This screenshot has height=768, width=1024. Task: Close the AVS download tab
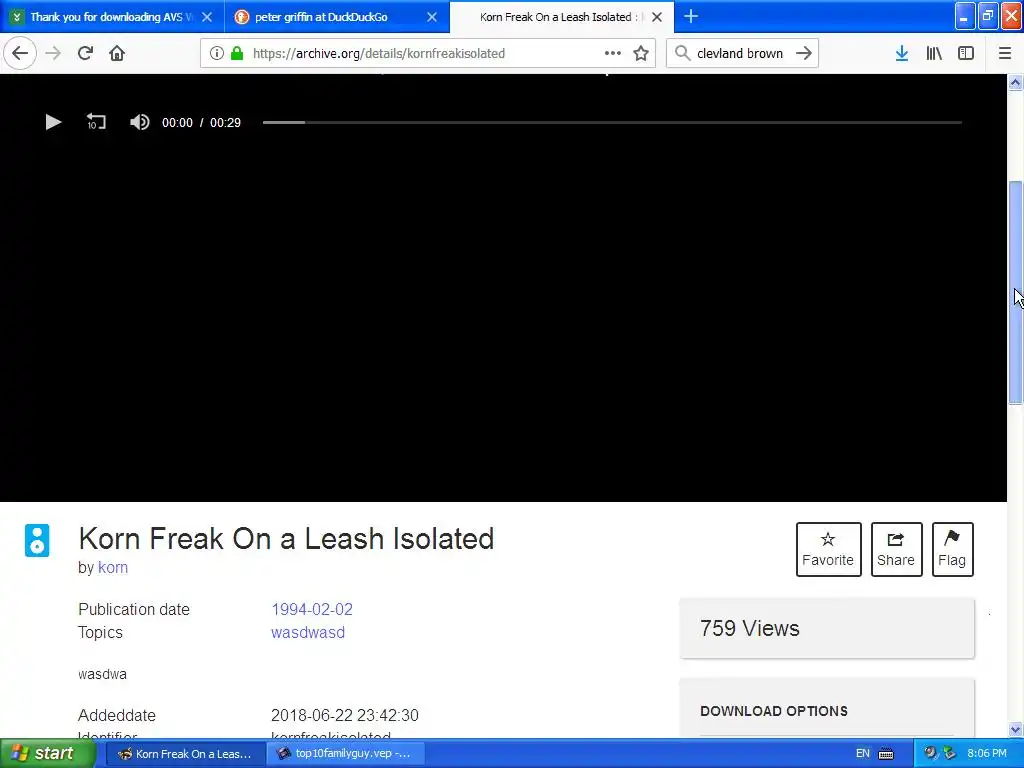click(207, 17)
